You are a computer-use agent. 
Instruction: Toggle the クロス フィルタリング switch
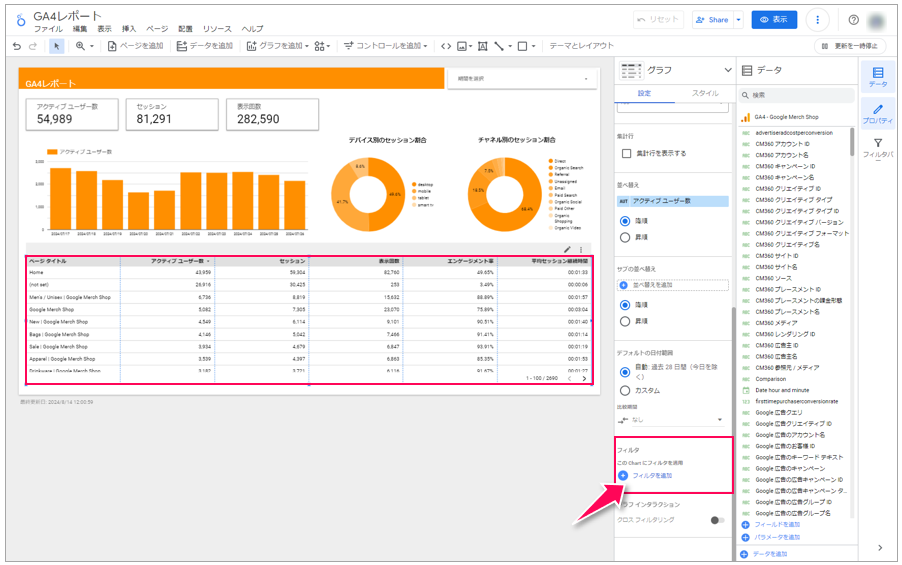717,520
